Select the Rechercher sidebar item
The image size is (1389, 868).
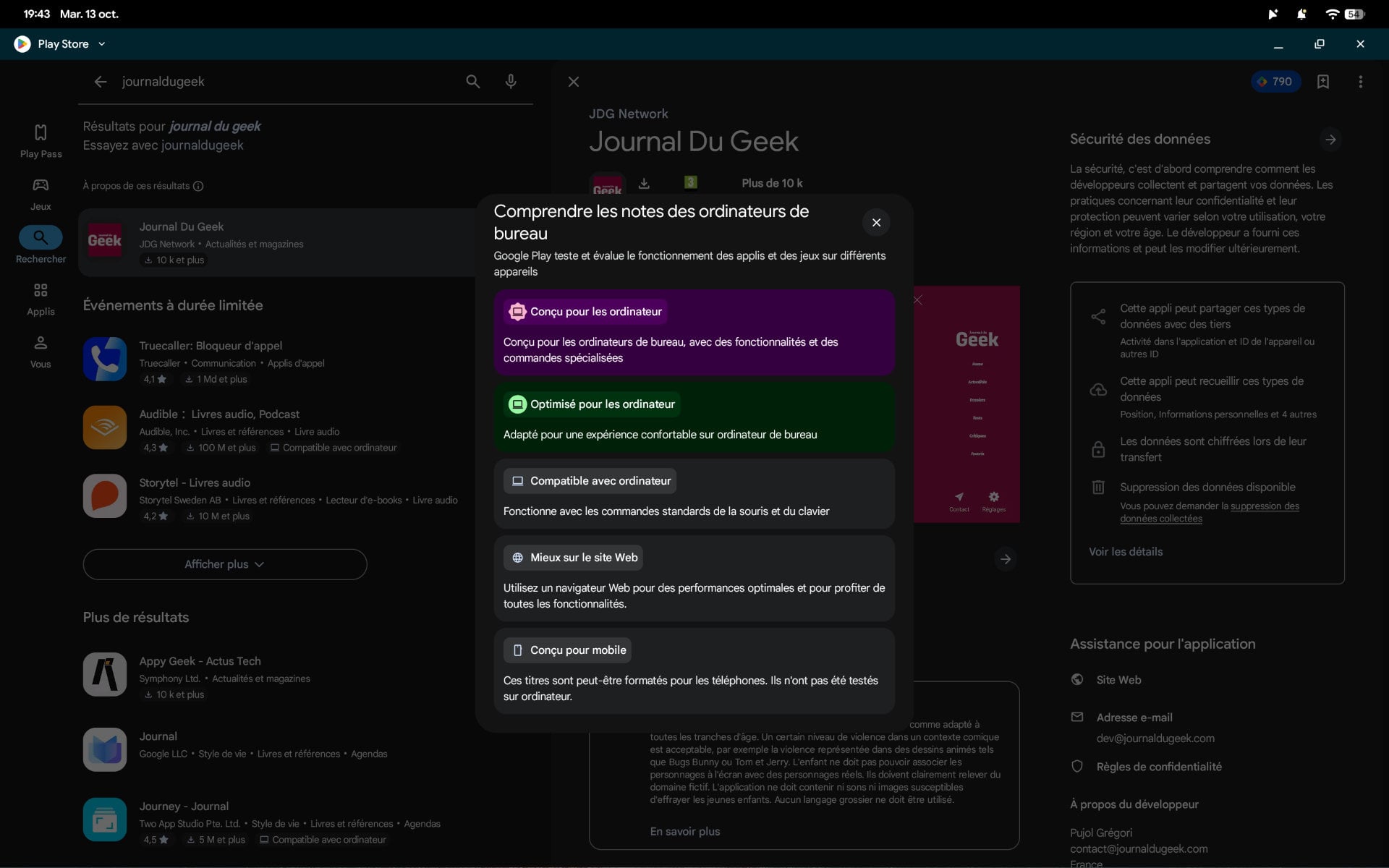pyautogui.click(x=41, y=246)
